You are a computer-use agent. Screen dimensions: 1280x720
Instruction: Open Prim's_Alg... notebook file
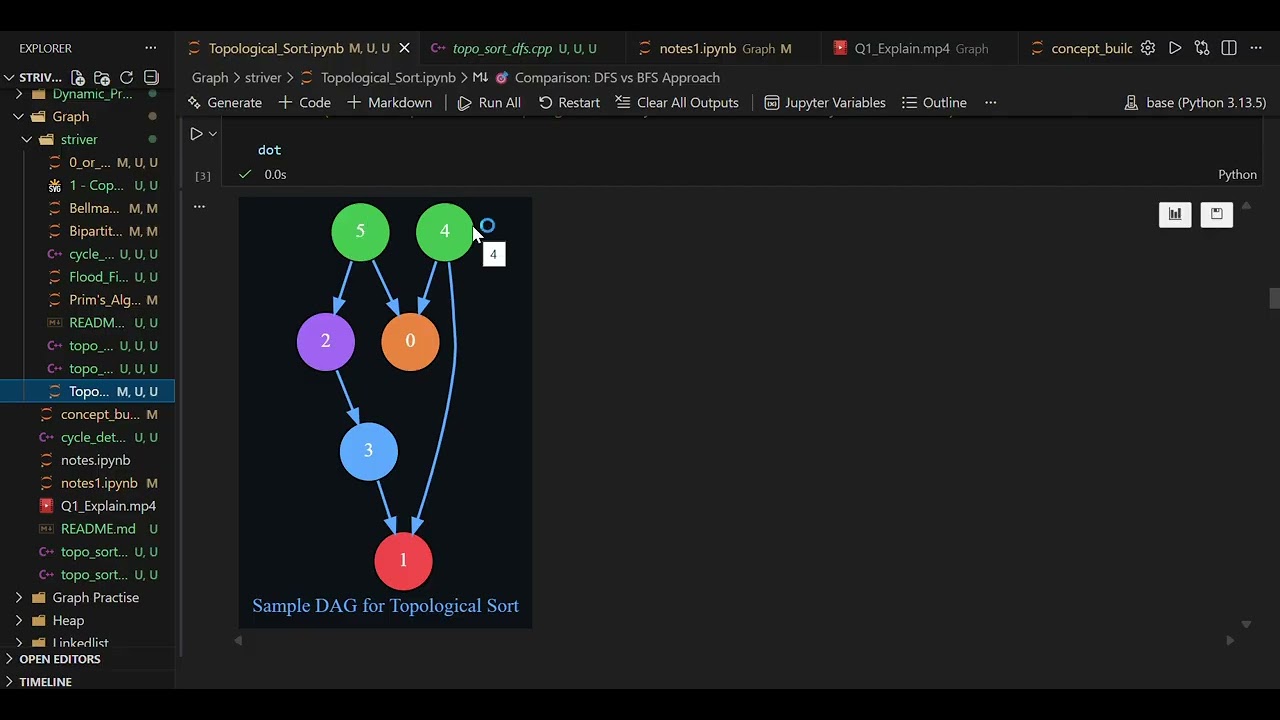point(88,300)
